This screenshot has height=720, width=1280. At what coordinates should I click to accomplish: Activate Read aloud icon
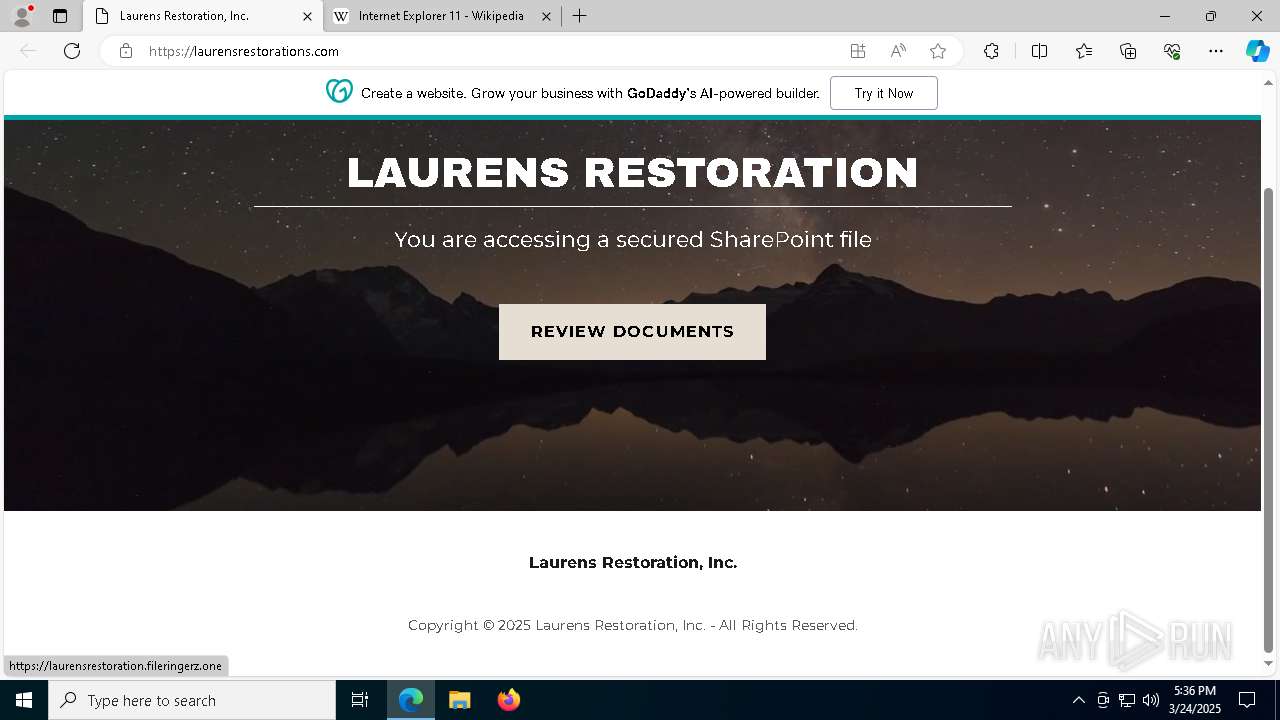pyautogui.click(x=898, y=51)
